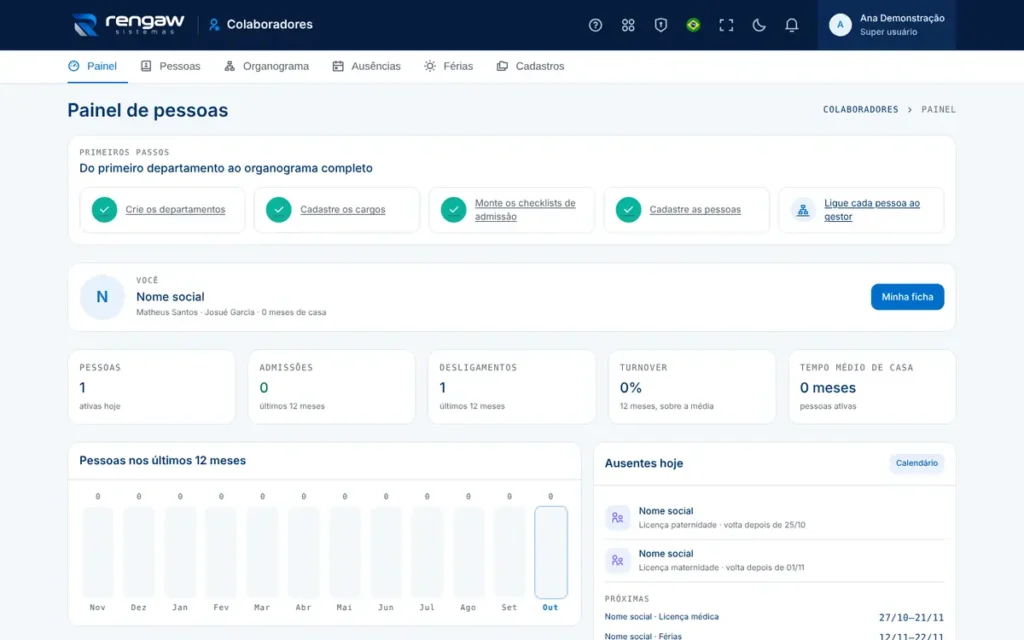This screenshot has width=1024, height=640.
Task: Click the Desligamentos stat card
Action: [511, 387]
